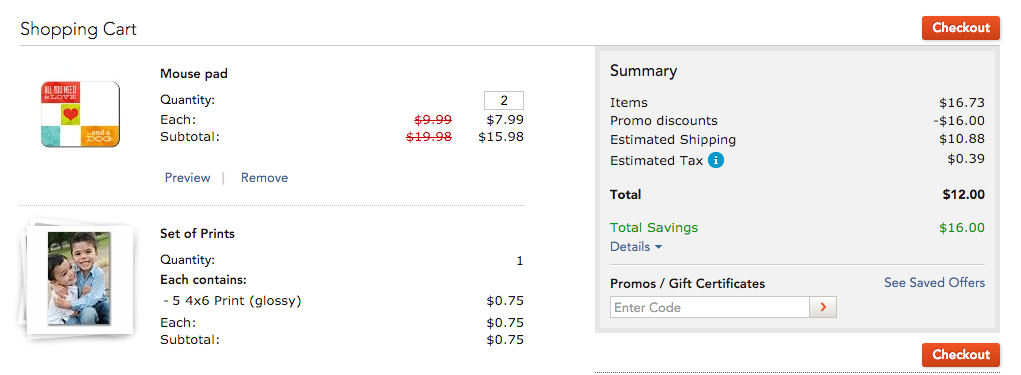Open the Set of Prints photo thumbnail
This screenshot has width=1021, height=375.
[79, 278]
